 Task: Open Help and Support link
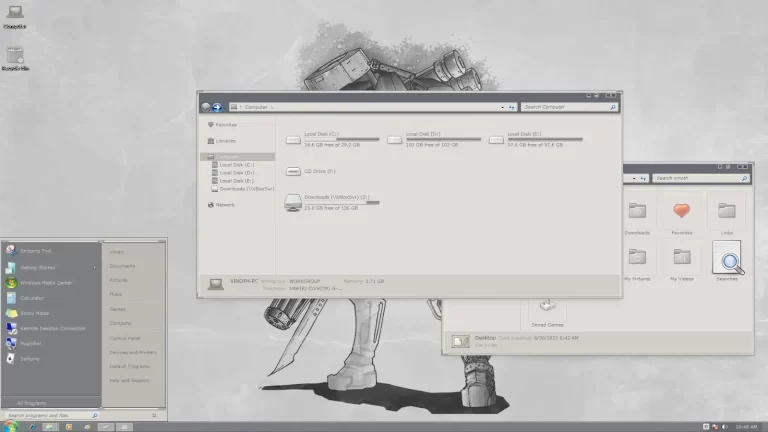click(x=129, y=380)
